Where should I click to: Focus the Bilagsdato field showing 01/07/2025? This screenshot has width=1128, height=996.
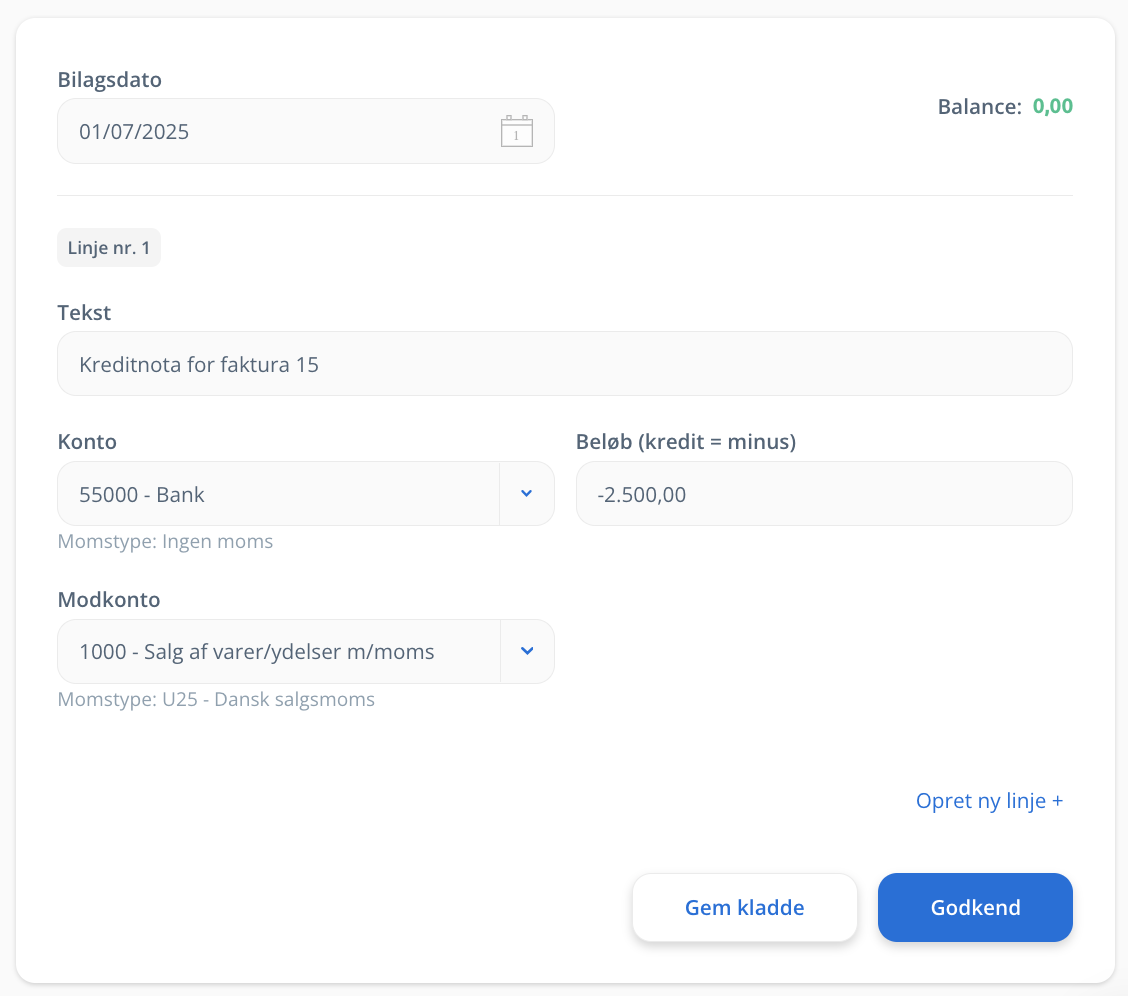[306, 131]
